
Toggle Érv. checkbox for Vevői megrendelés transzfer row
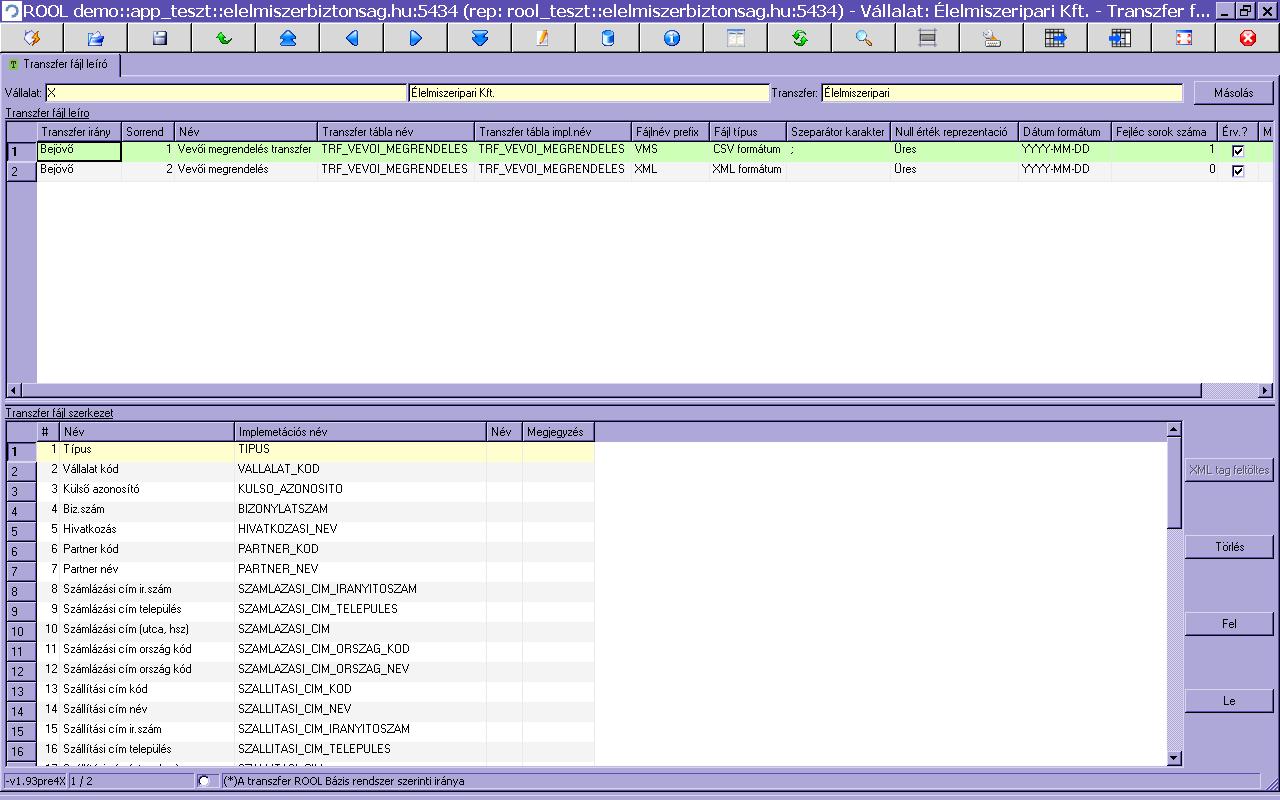click(1238, 151)
